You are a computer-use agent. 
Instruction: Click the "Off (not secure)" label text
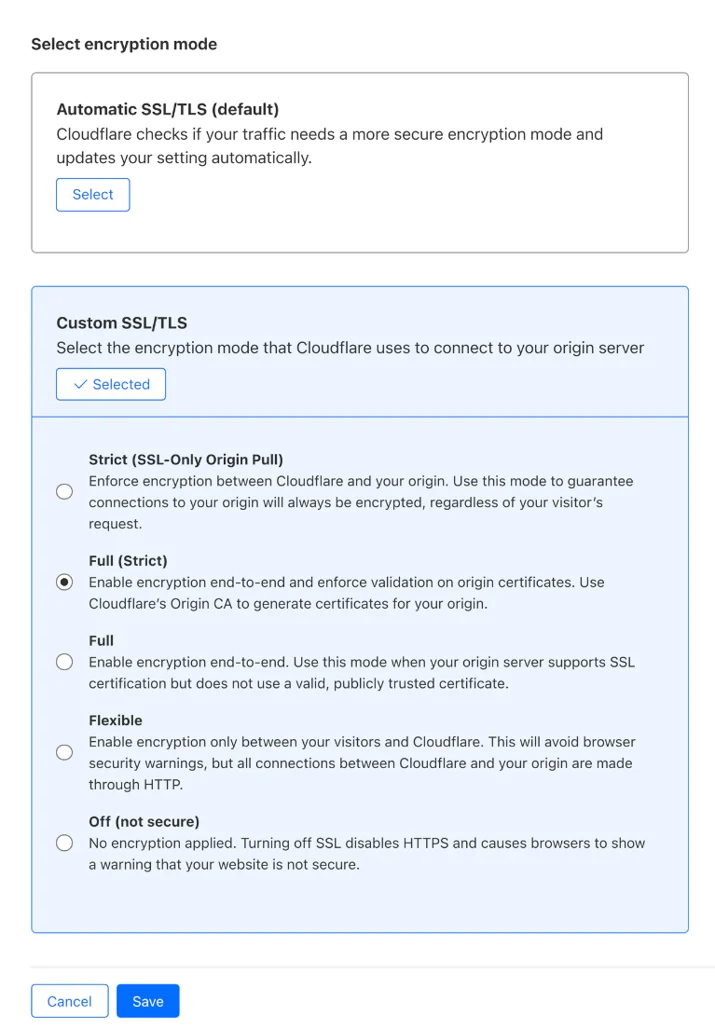click(144, 821)
